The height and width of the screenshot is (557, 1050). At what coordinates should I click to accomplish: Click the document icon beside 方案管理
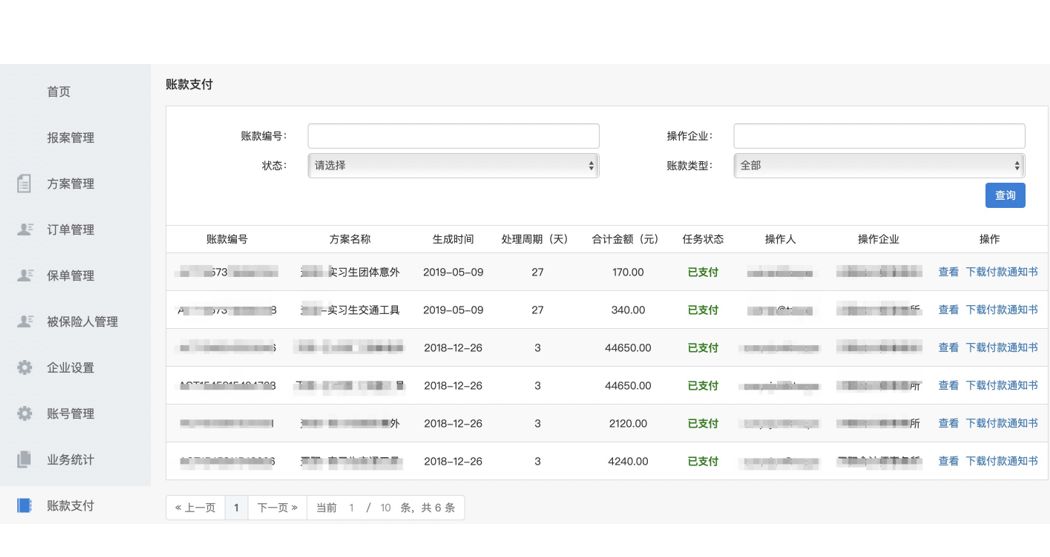[25, 184]
